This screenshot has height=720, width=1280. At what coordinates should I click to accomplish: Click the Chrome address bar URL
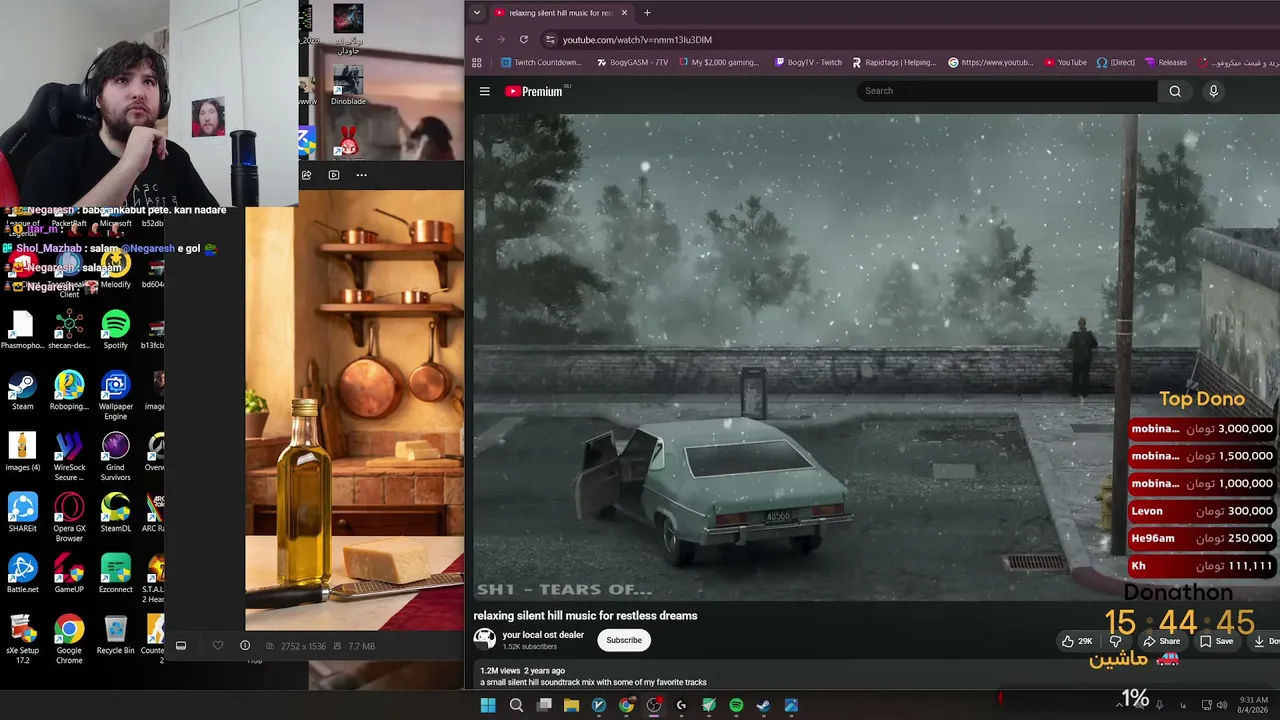pos(637,40)
